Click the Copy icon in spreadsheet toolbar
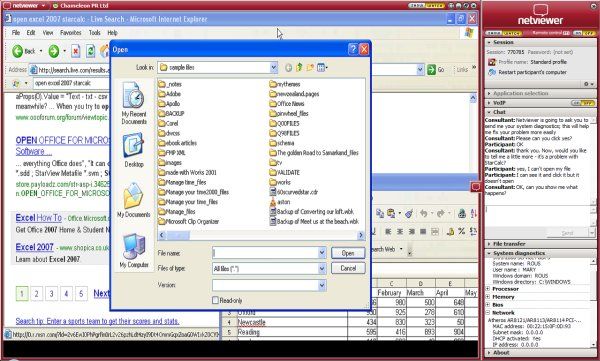This screenshot has width=600, height=361. pos(380,214)
